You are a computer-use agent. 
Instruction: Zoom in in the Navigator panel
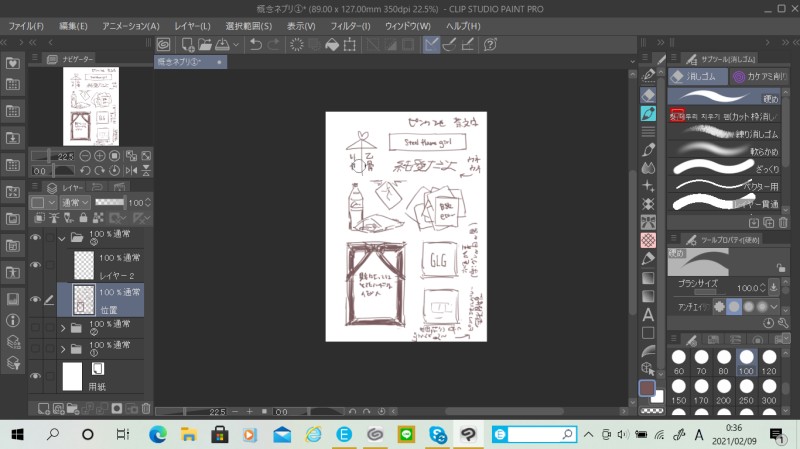[99, 156]
